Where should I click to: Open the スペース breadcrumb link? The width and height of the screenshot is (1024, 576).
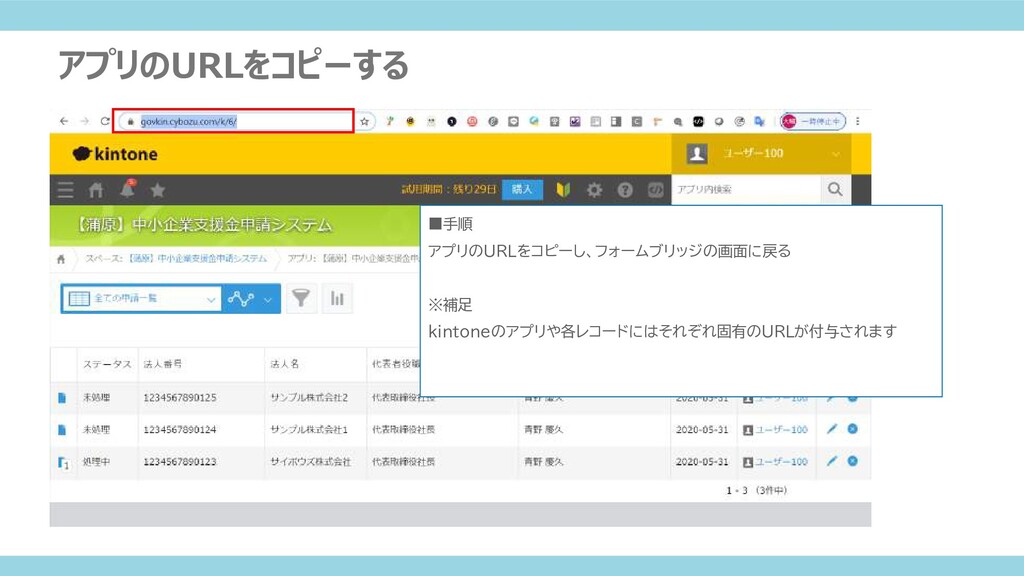click(197, 259)
